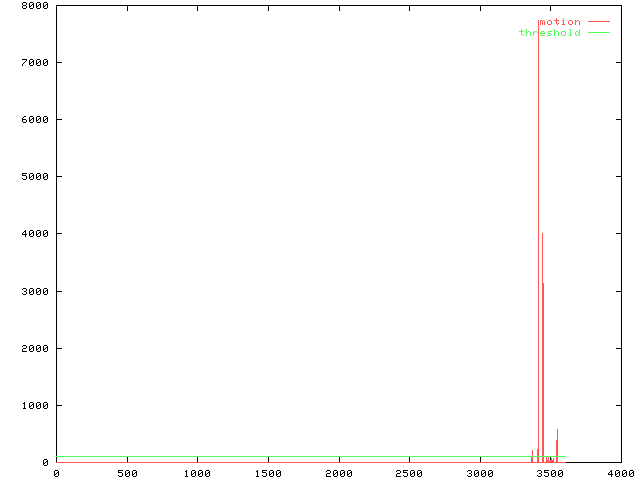The image size is (640, 480).
Task: Click the 6000 y-axis tick label
Action: [x=36, y=120]
